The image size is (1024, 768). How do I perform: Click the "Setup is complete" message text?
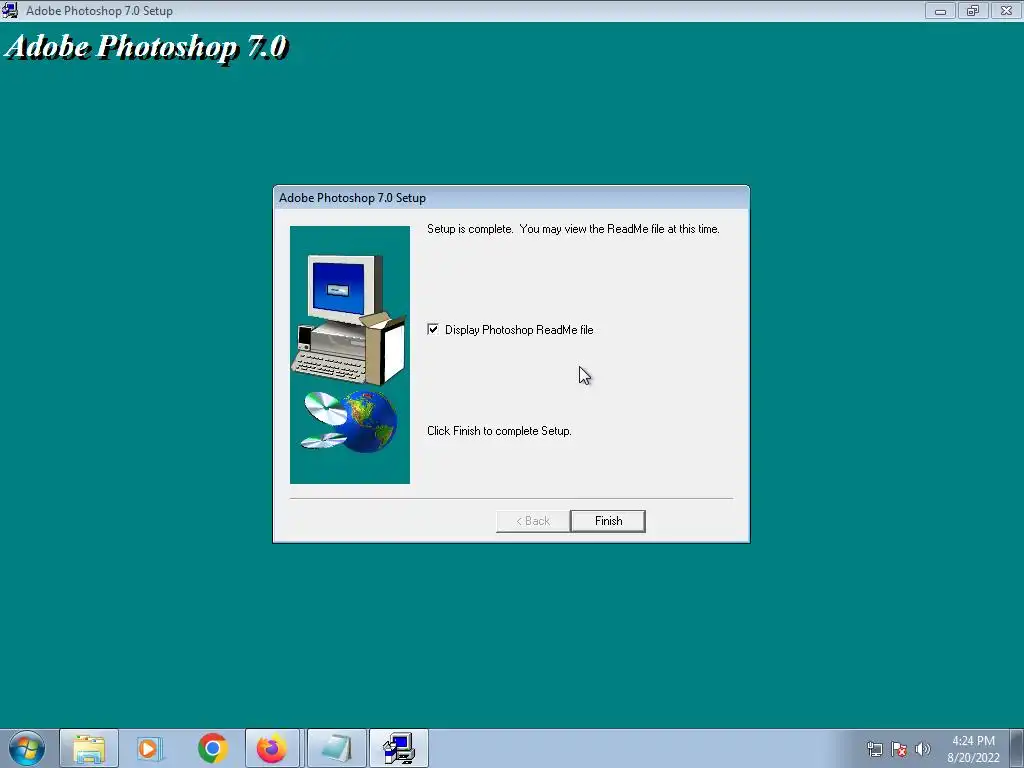tap(573, 229)
